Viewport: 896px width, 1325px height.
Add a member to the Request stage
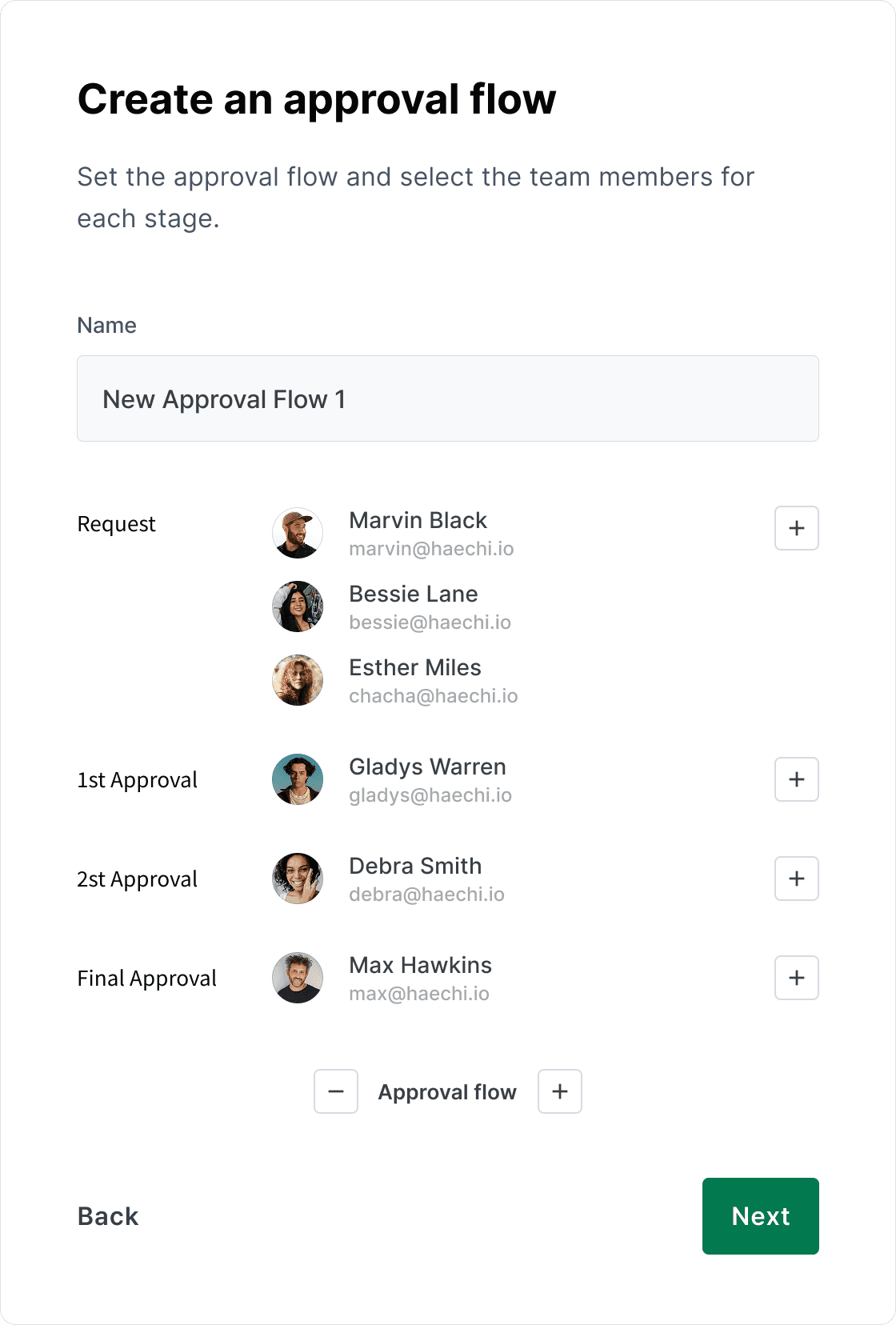[x=797, y=528]
